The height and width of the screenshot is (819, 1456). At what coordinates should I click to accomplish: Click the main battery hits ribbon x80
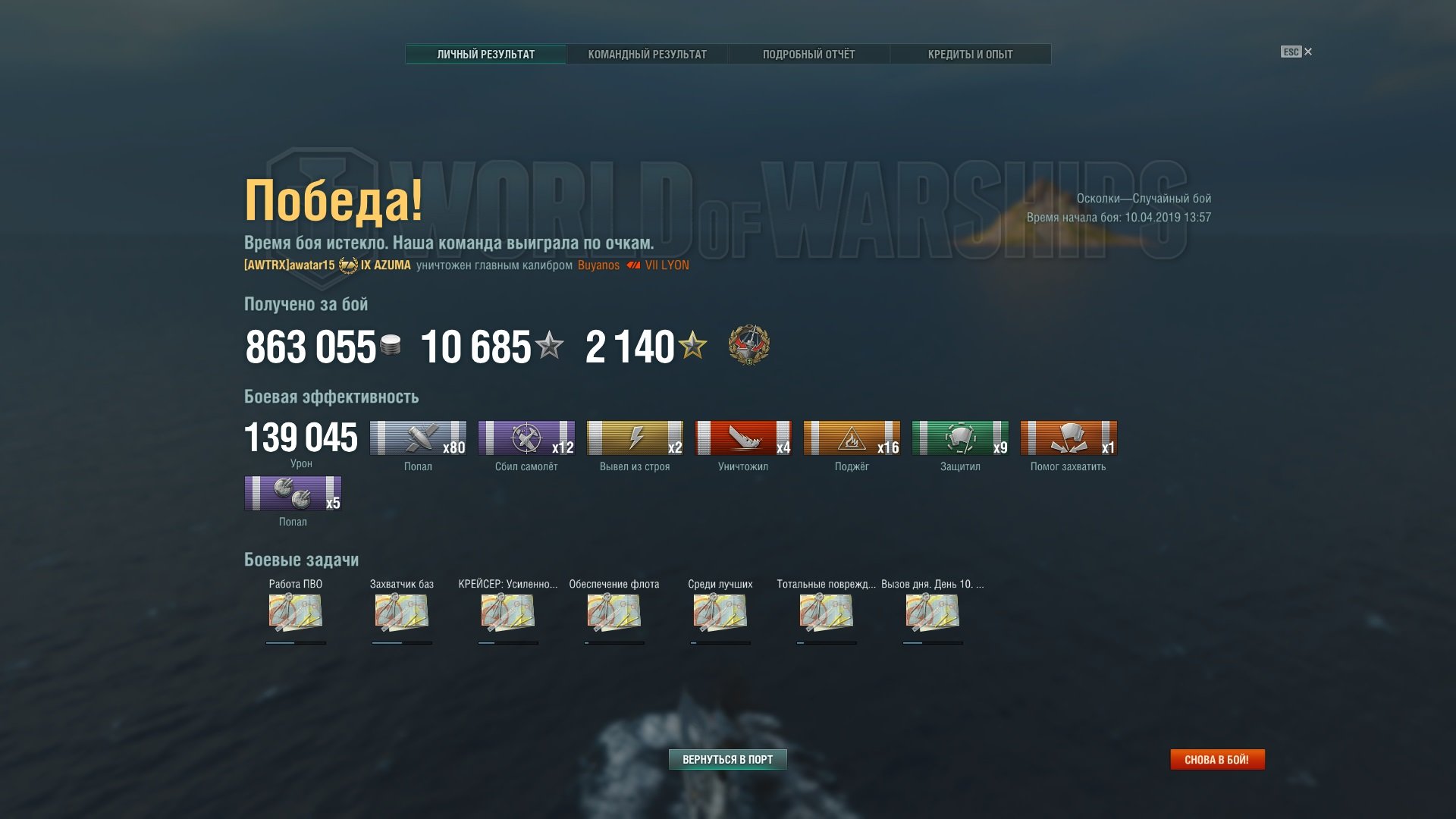point(418,438)
